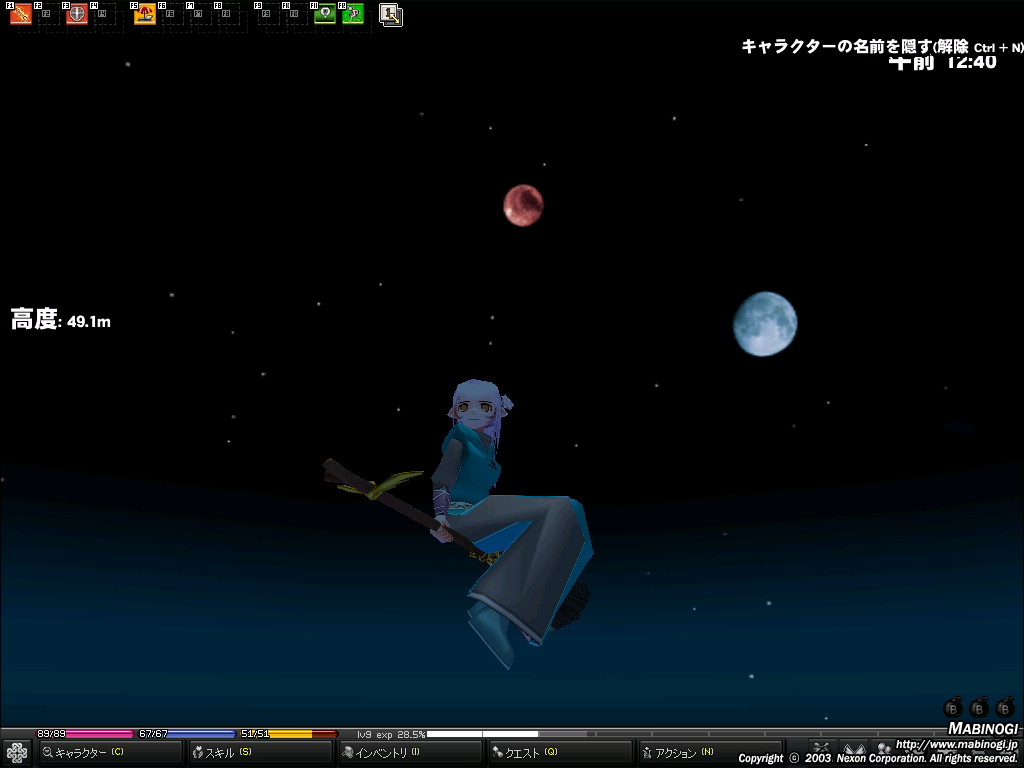Click the http://www.mabinogi.jp link
The height and width of the screenshot is (768, 1024).
[x=956, y=744]
